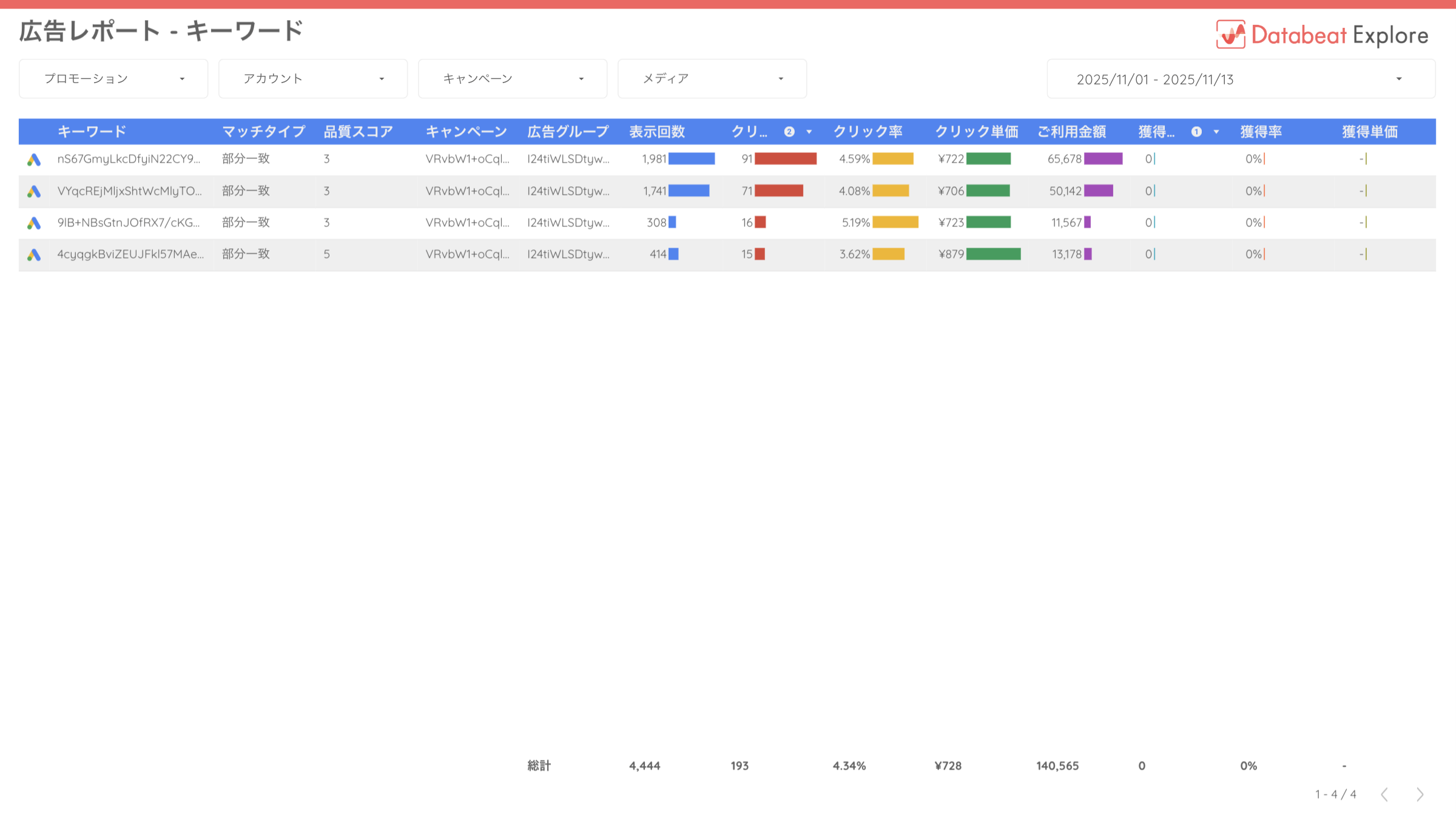Click sort order badge 1 on 獲得 column
Screen dimensions: 1456x817
click(x=1196, y=132)
